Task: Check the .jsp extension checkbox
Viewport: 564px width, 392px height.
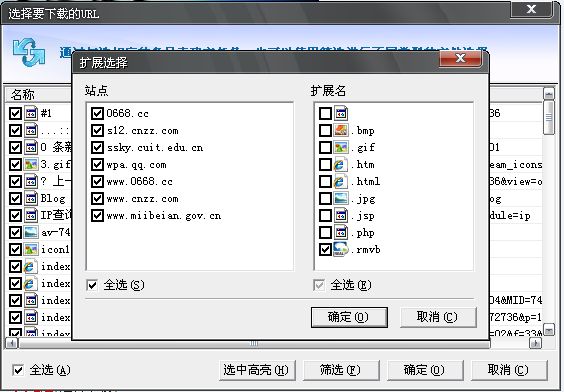Action: tap(326, 215)
